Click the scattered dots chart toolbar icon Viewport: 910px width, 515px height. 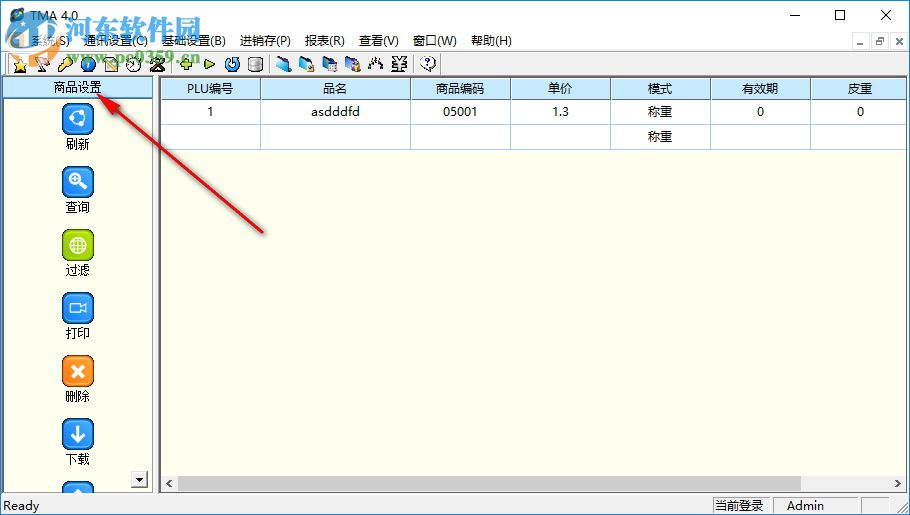tap(375, 64)
